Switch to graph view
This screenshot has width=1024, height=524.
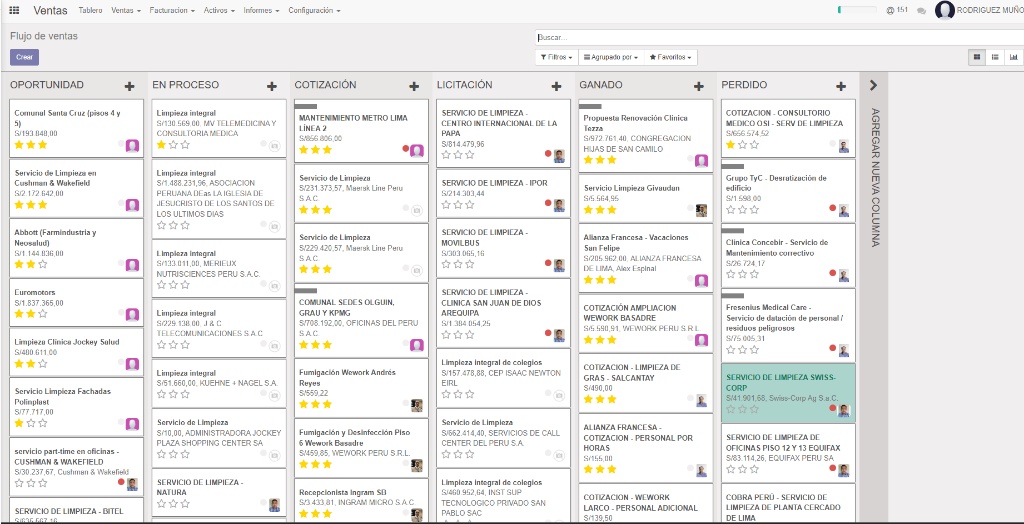point(1014,57)
